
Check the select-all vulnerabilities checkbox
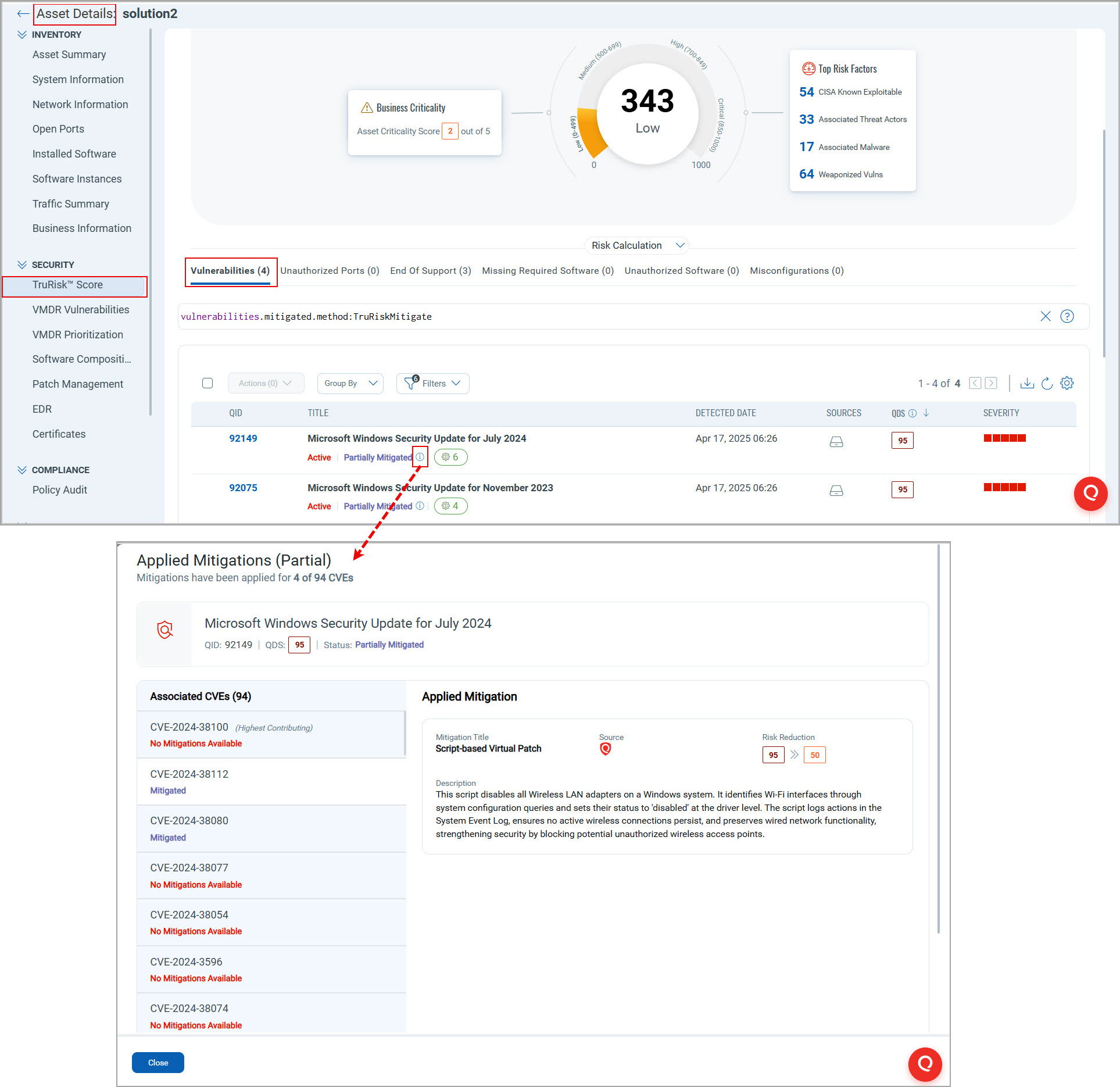[207, 383]
